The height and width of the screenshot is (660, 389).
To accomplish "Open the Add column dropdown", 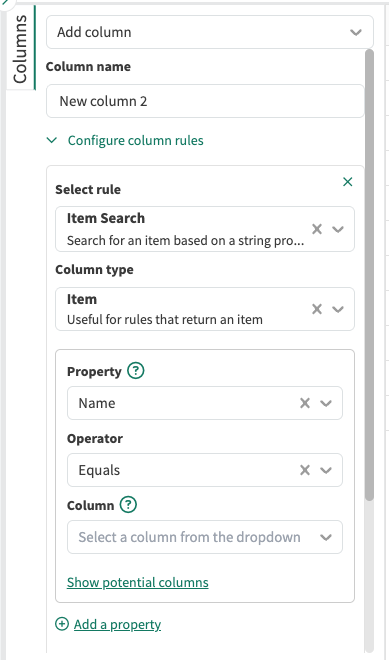I will pyautogui.click(x=210, y=32).
